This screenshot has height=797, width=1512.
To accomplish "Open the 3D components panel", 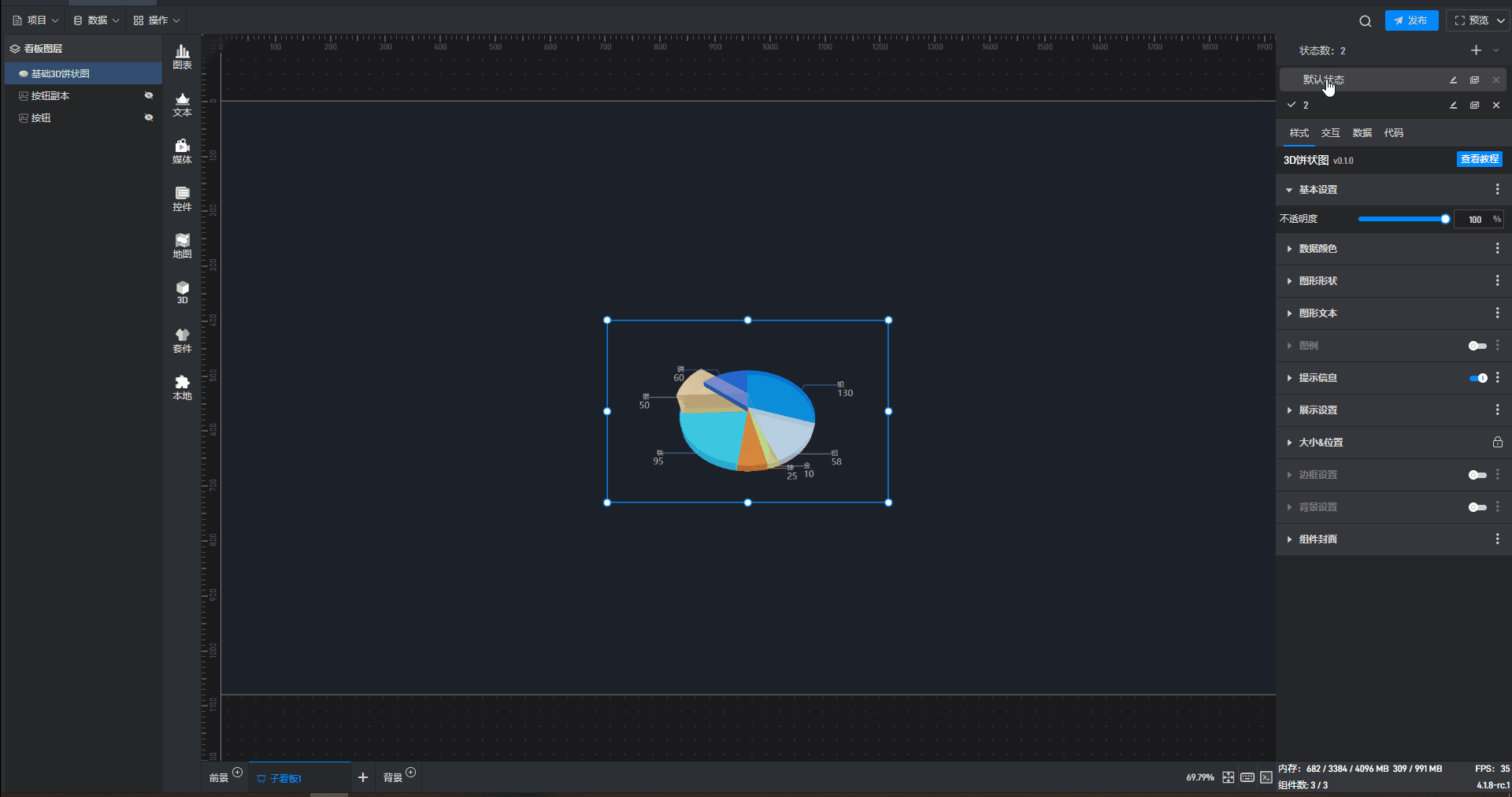I will point(182,292).
